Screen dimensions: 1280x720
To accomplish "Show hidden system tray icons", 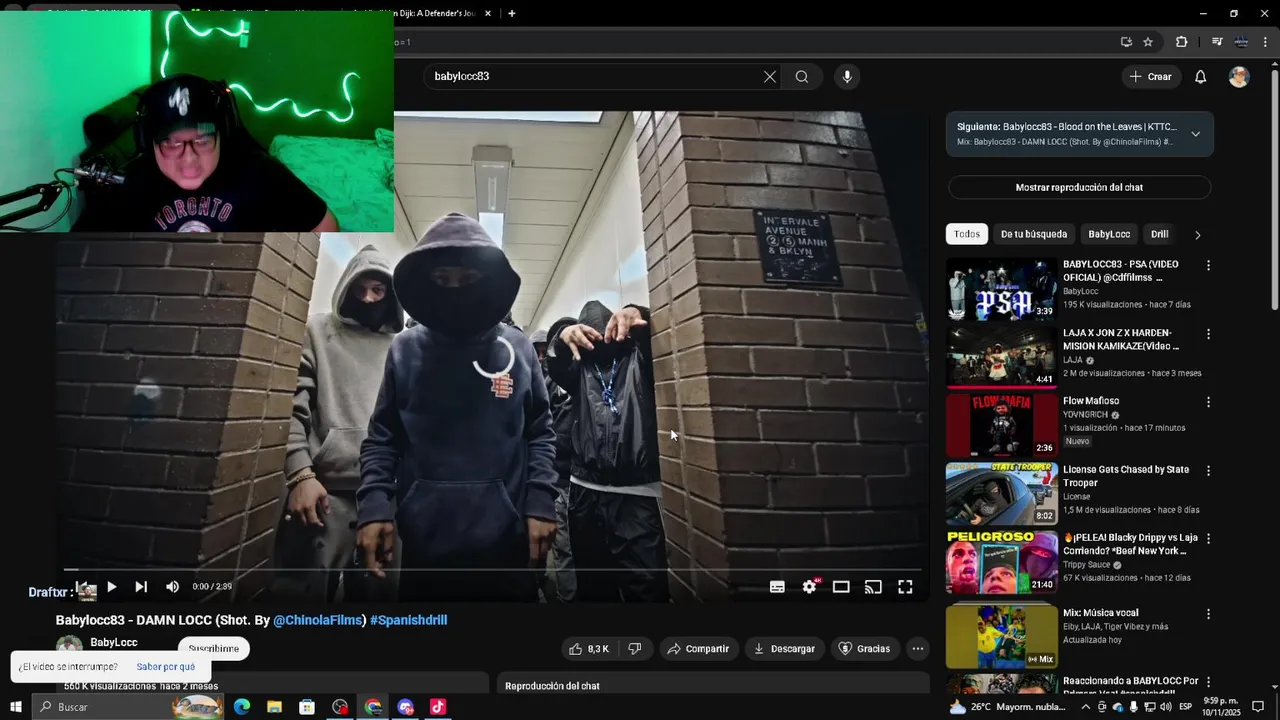I will [1086, 707].
